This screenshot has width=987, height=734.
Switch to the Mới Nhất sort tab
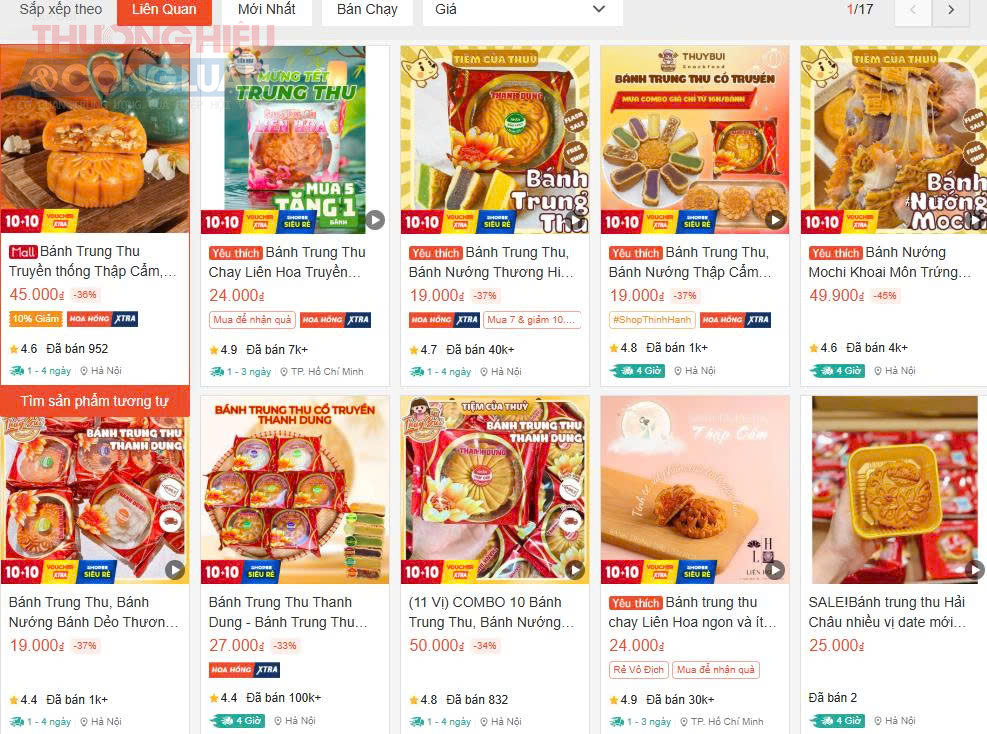(x=267, y=10)
